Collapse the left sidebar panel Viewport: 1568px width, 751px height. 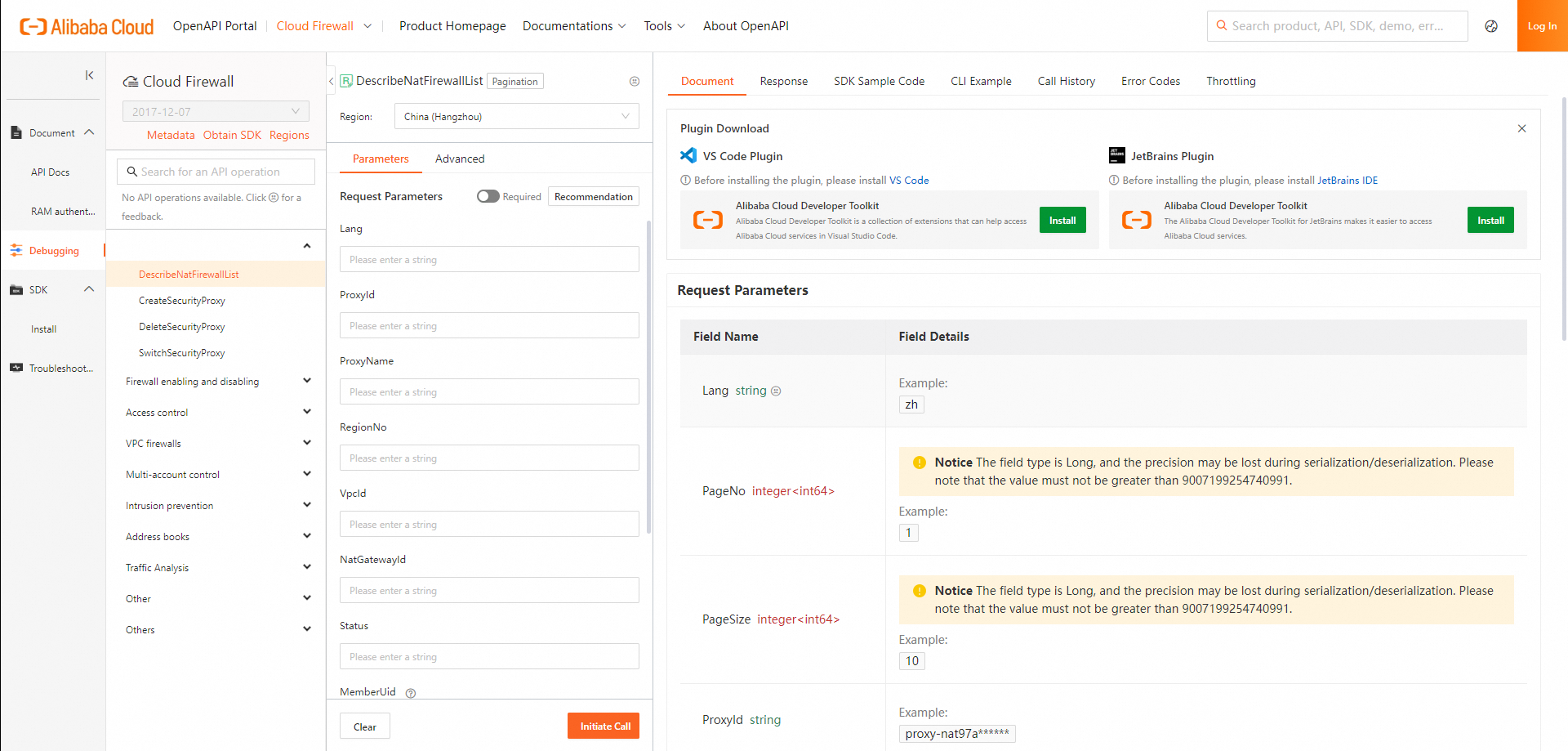89,75
